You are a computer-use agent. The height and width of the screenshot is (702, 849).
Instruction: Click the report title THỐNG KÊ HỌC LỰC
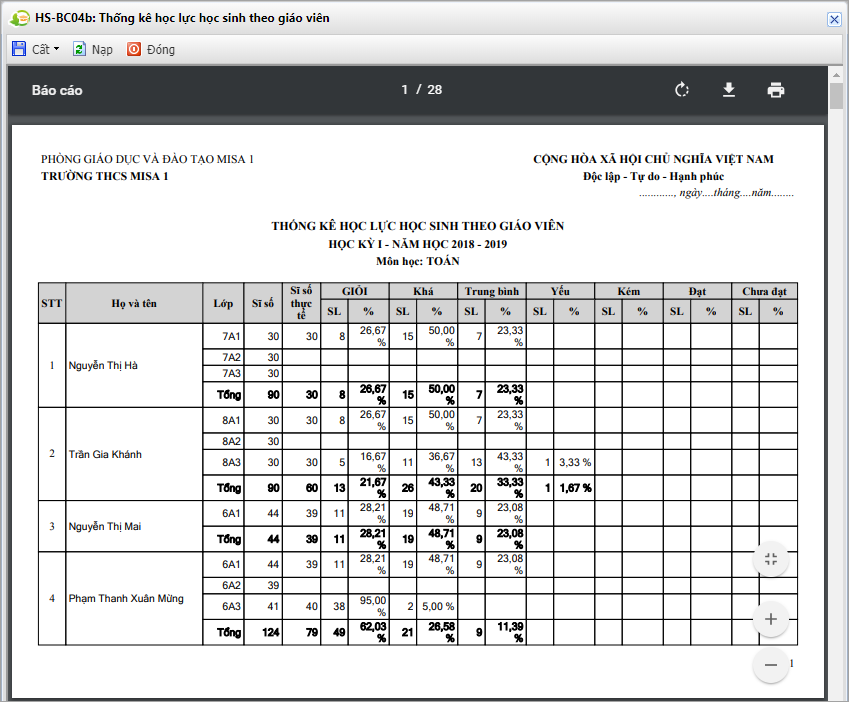point(417,226)
